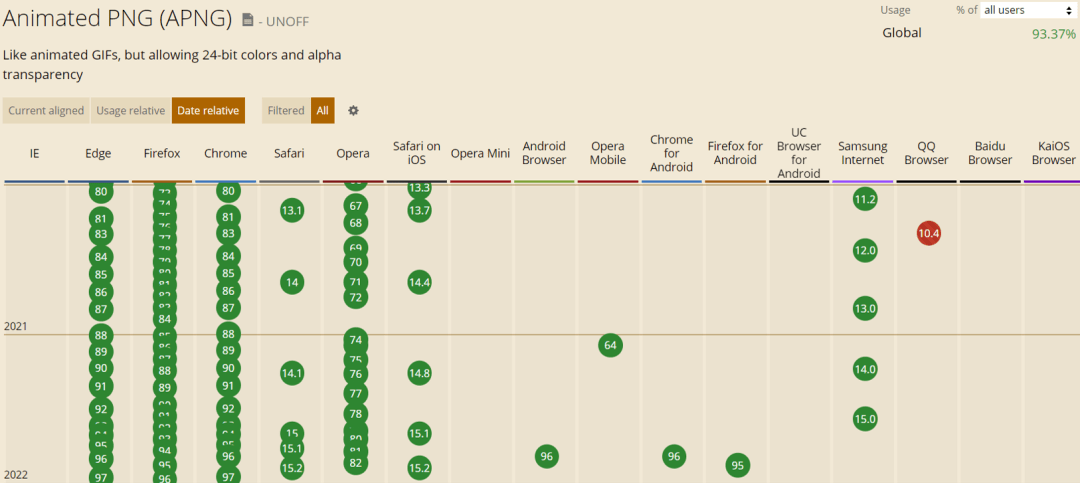Click the Global usage 93.37% value
Screen dimensions: 1080x483
(1053, 34)
